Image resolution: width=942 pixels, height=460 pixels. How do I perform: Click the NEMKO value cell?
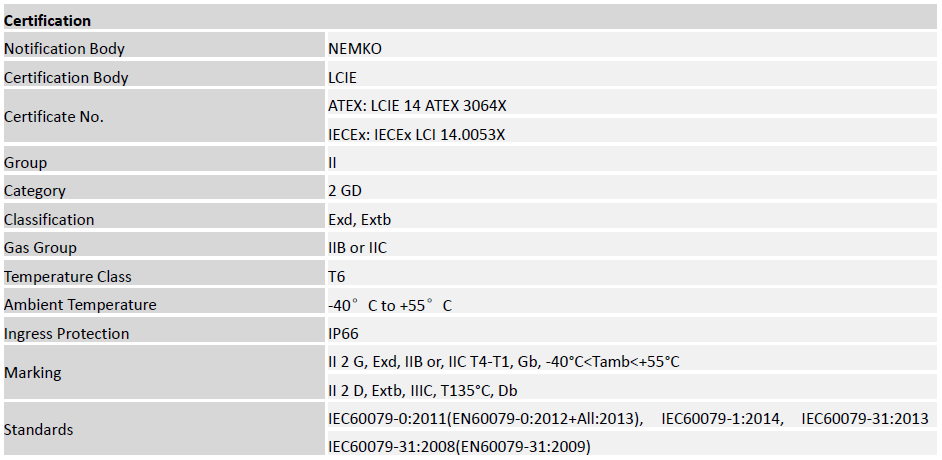pyautogui.click(x=354, y=48)
